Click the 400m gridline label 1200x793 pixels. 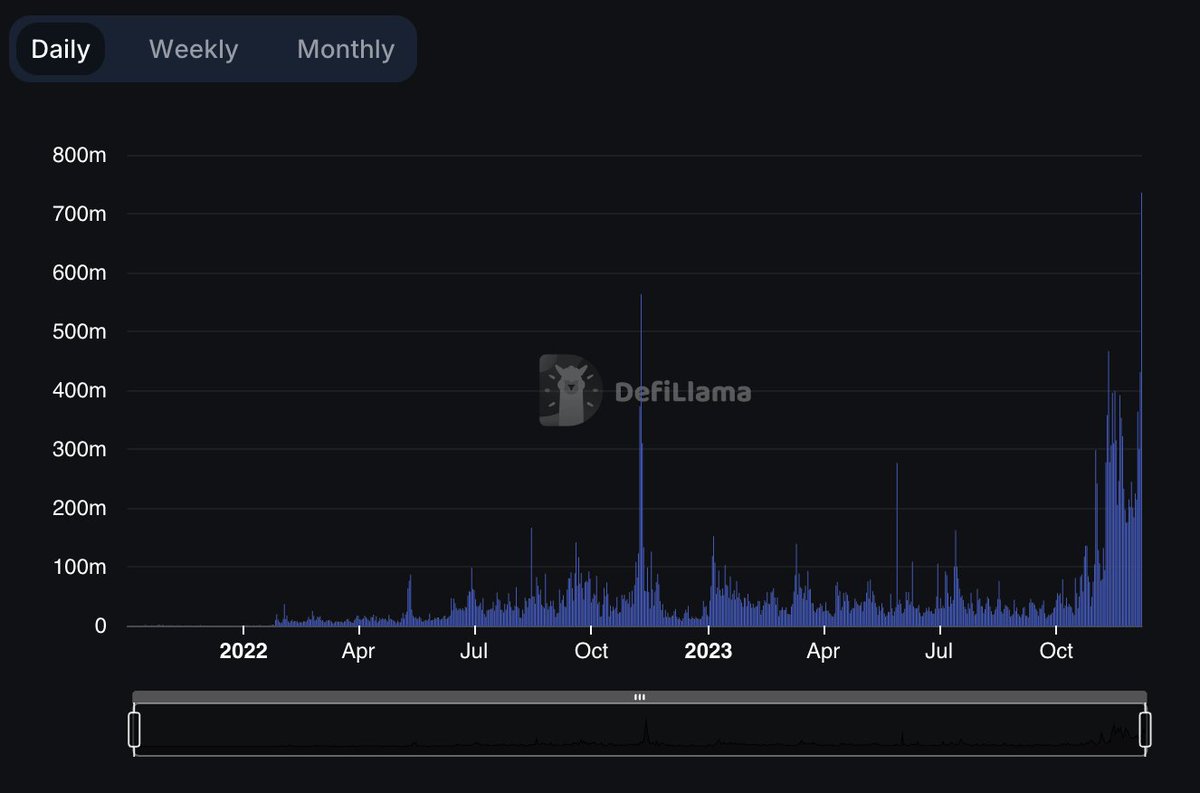(78, 390)
